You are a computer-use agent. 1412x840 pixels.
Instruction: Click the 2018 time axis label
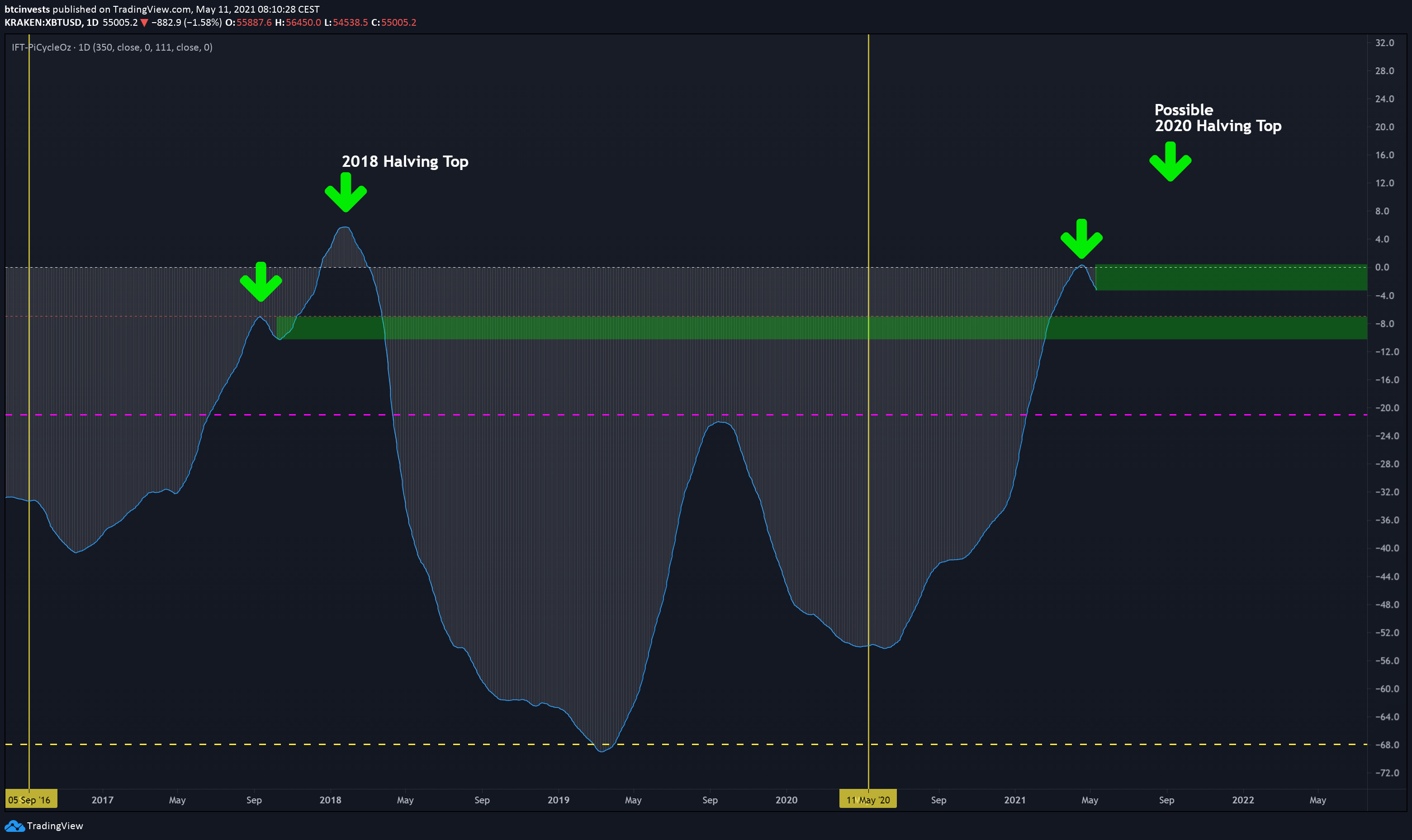click(330, 800)
